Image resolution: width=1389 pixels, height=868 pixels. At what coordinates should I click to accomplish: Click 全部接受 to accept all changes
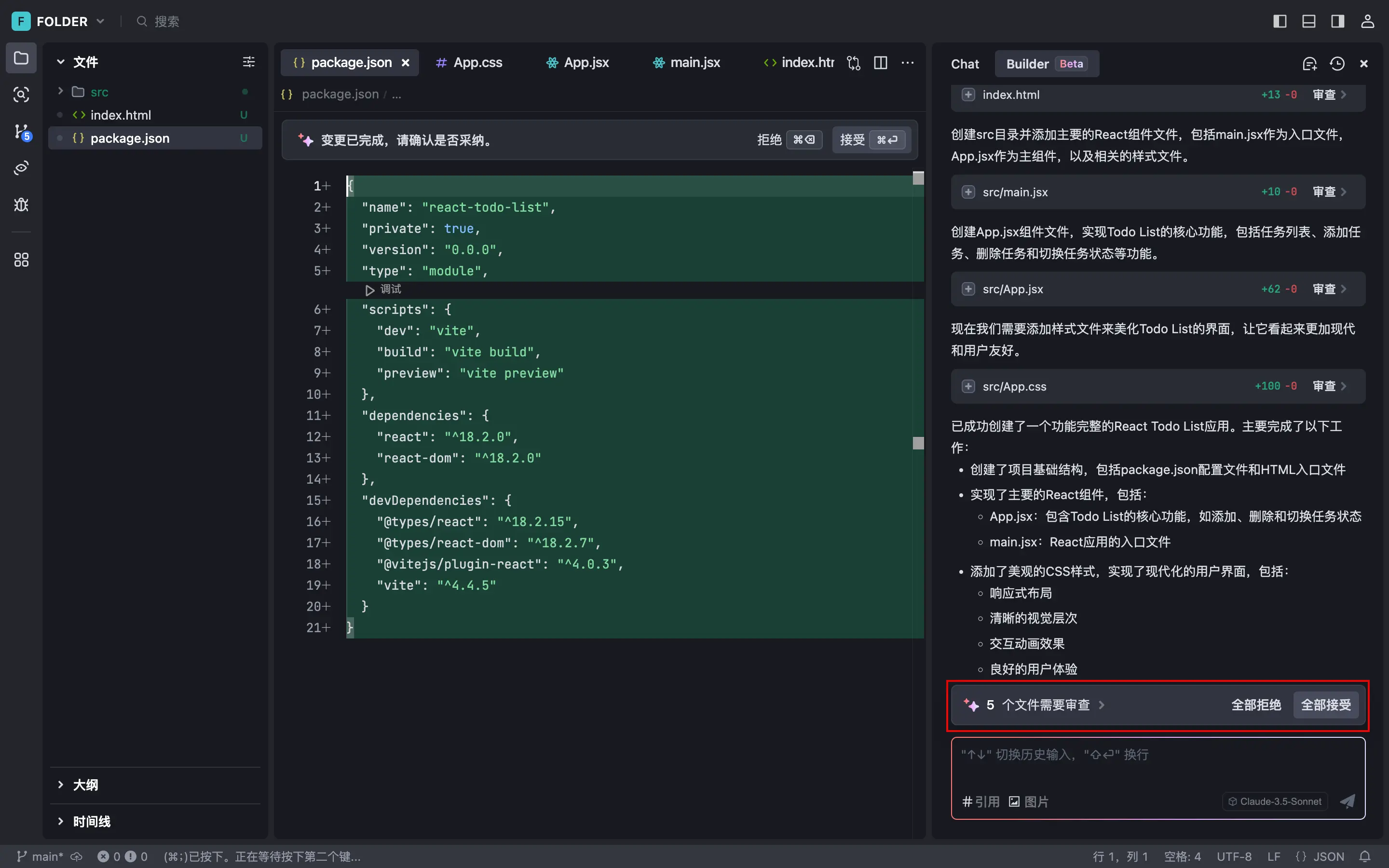1326,704
